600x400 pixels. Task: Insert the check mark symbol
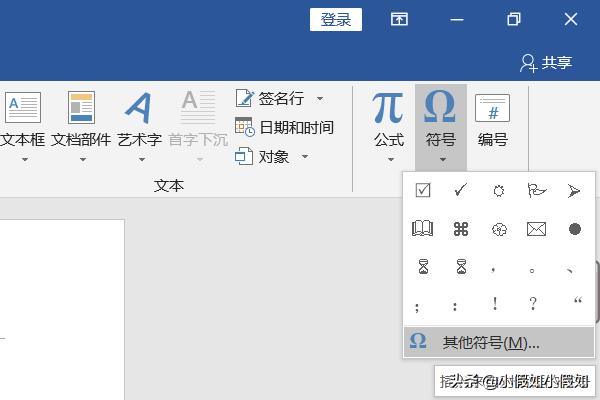tap(461, 190)
